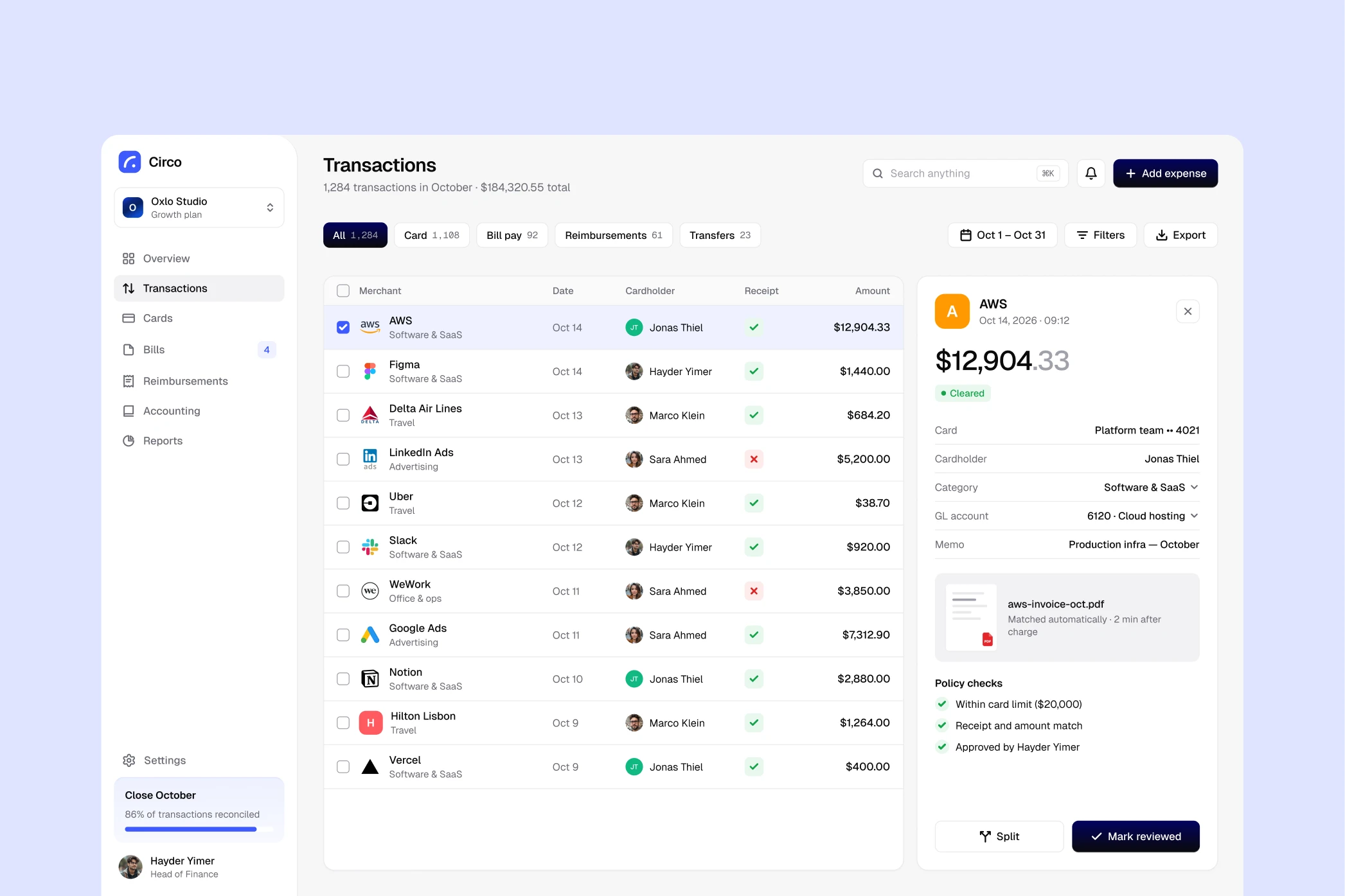Click the notification bell icon
Image resolution: width=1345 pixels, height=896 pixels.
(x=1091, y=173)
